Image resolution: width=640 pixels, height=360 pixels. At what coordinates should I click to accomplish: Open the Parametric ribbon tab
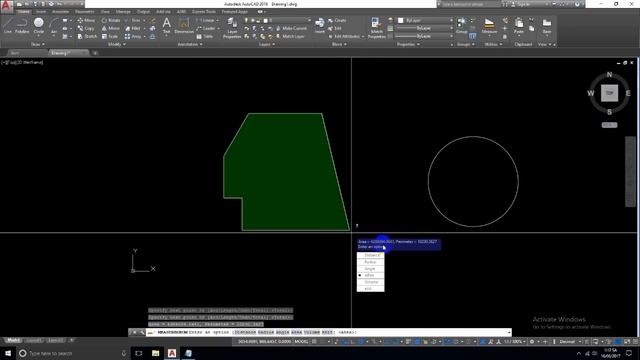(84, 11)
